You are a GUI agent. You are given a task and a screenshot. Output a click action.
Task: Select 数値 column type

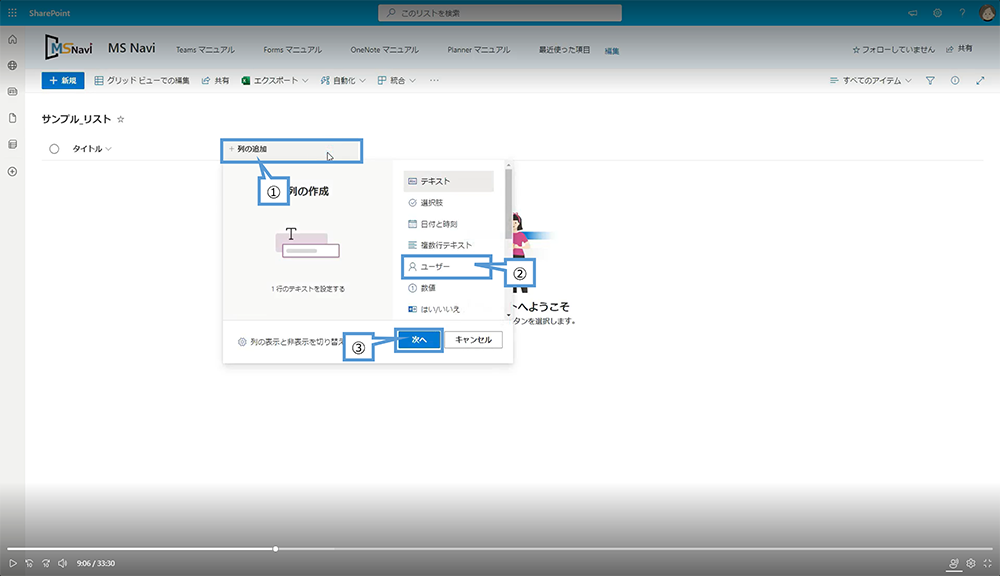448,288
